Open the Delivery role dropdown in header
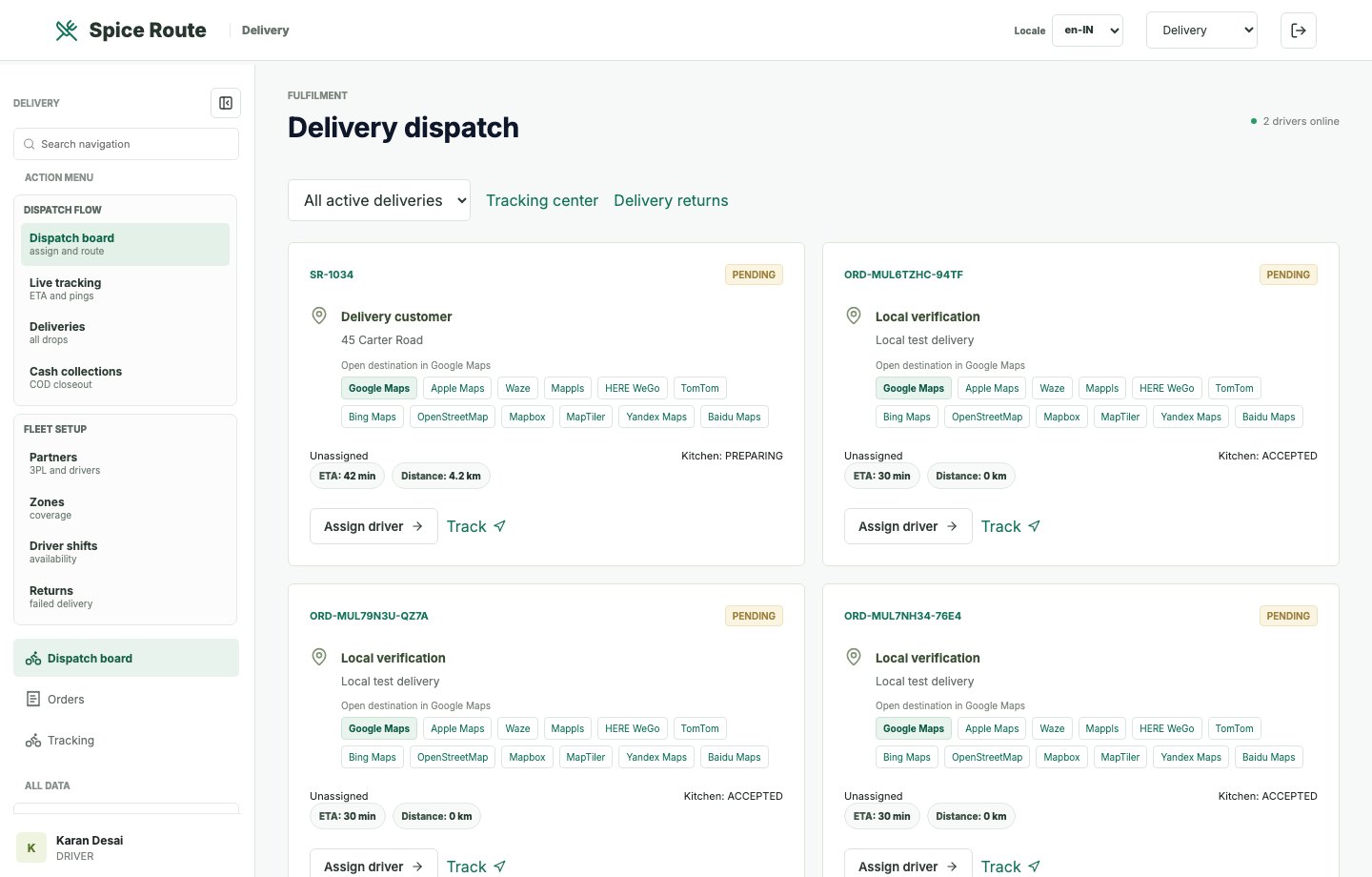The height and width of the screenshot is (877, 1372). [1201, 31]
